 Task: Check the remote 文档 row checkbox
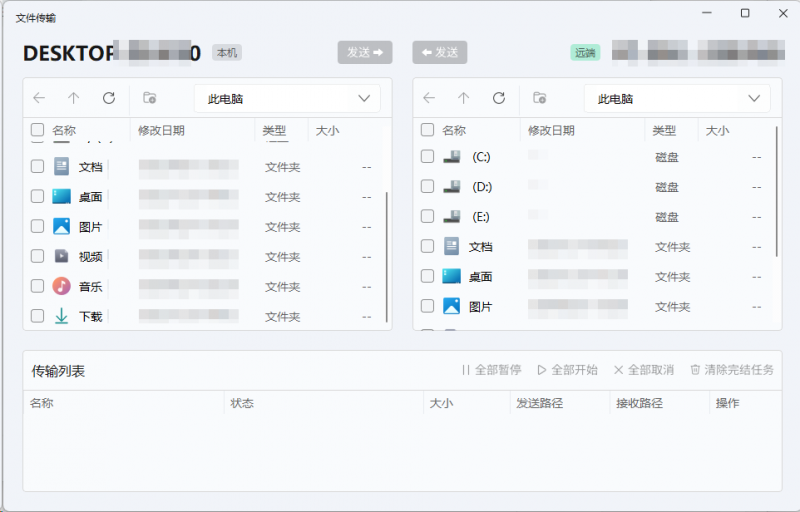427,246
